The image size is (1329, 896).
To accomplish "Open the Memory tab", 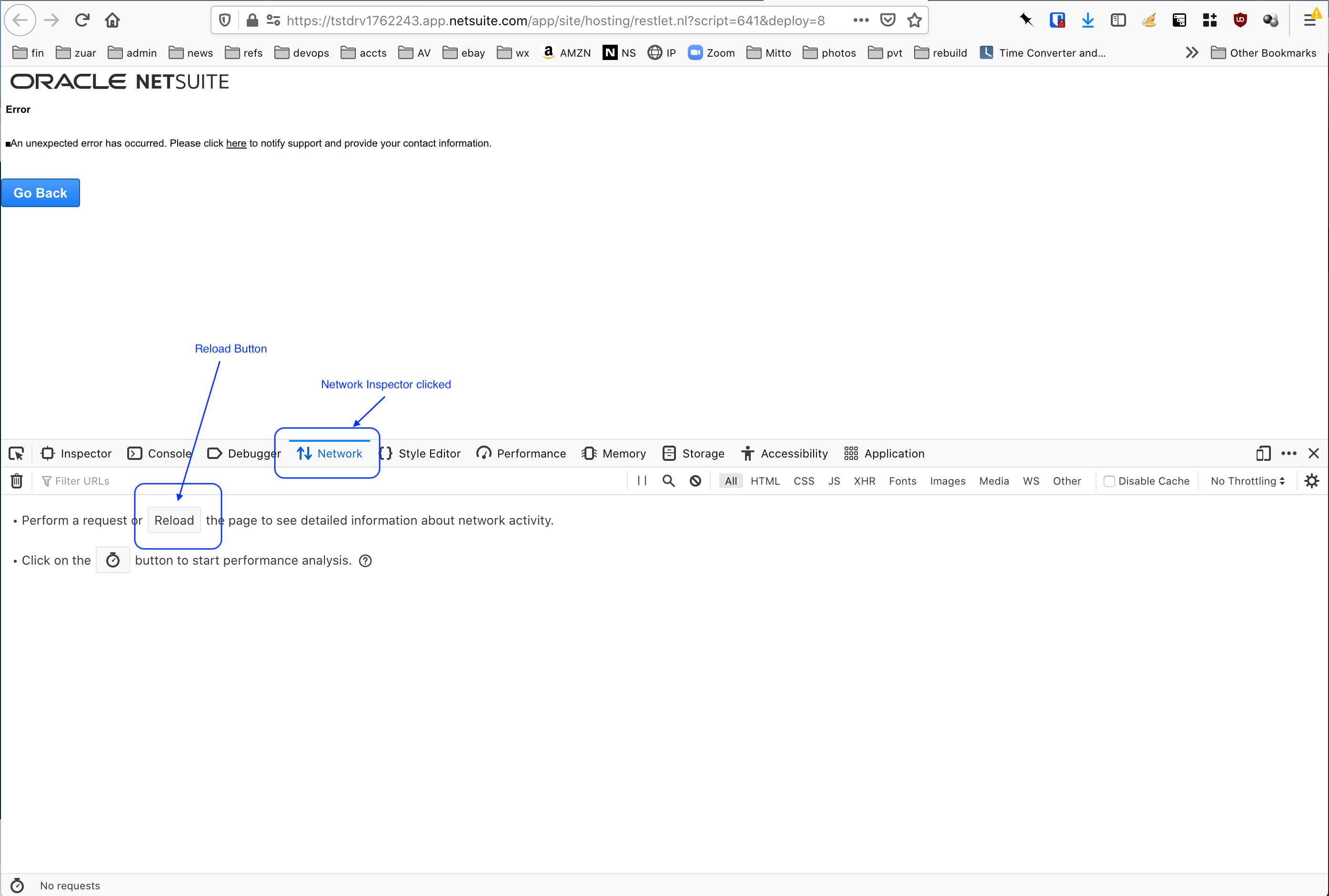I will [x=614, y=453].
